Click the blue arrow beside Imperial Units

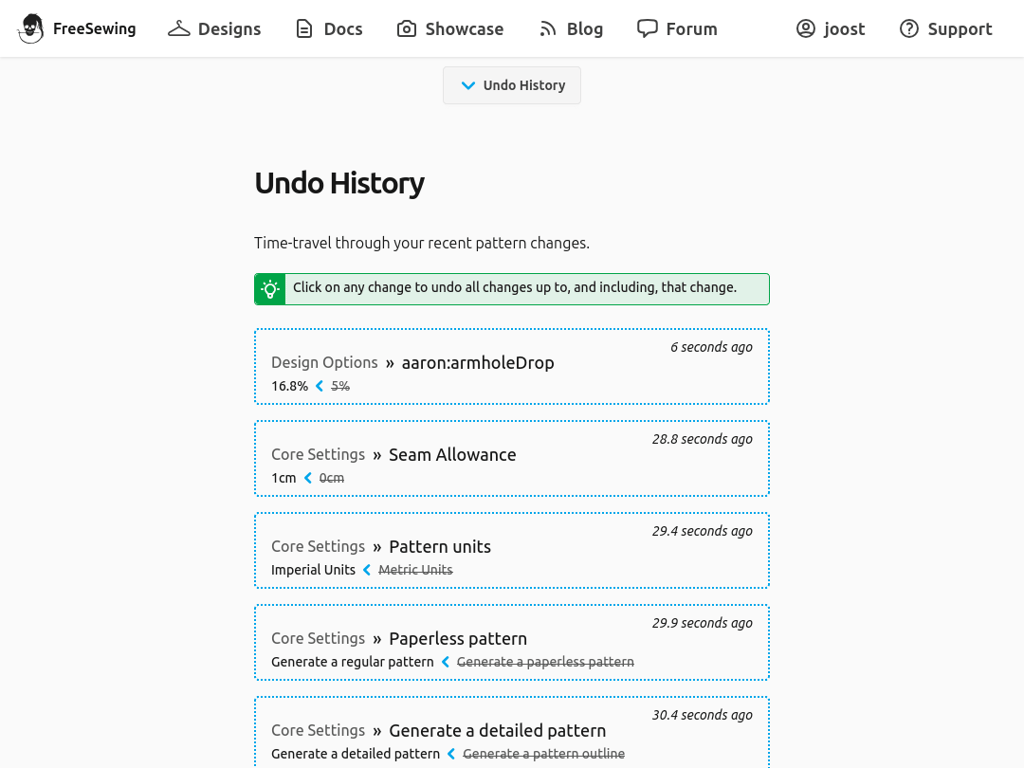coord(367,570)
